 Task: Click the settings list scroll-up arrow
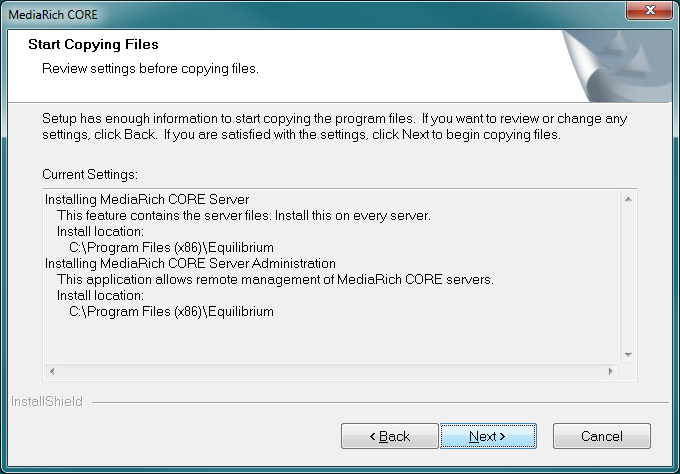(x=628, y=199)
